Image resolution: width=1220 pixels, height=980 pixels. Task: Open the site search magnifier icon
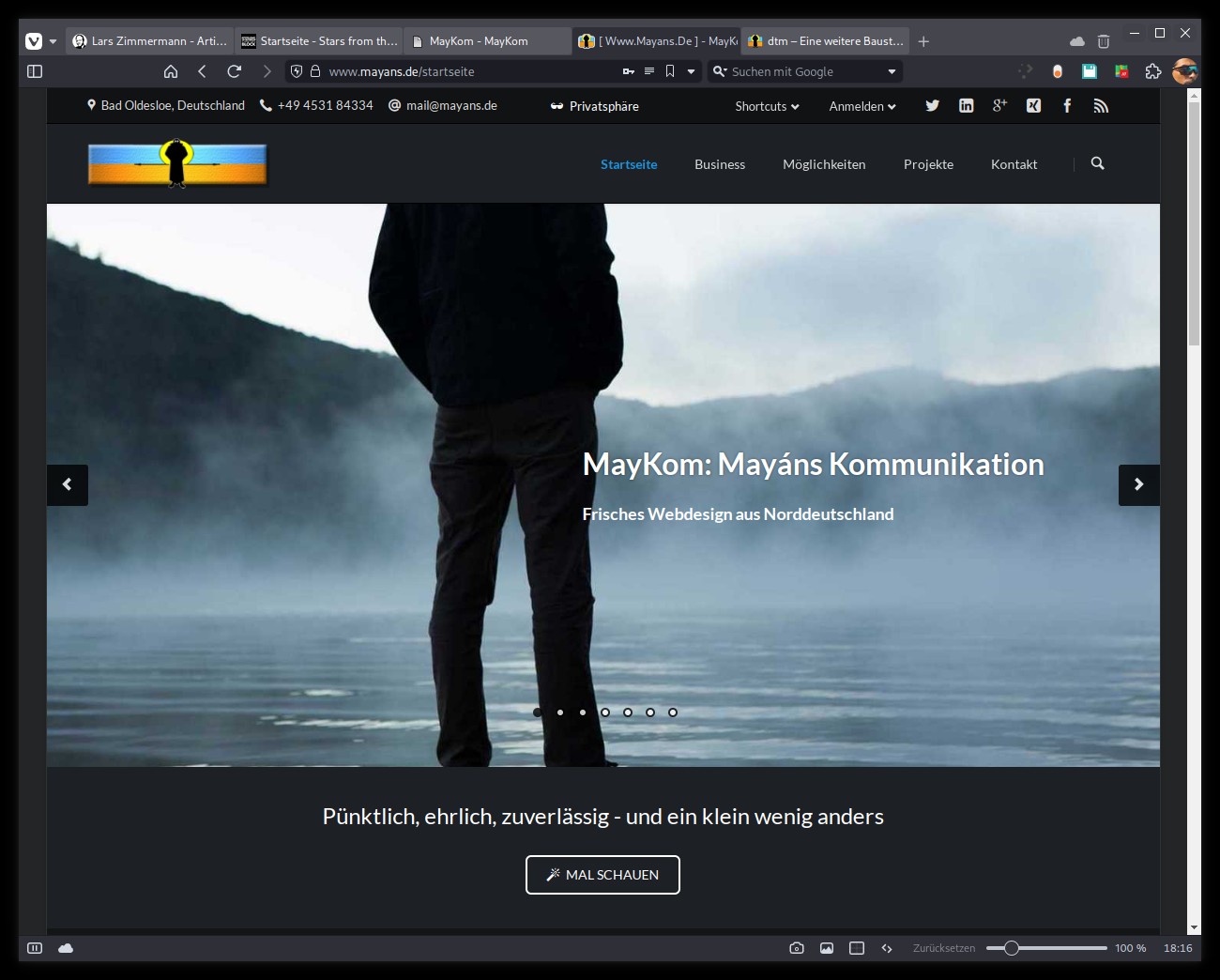[1097, 163]
